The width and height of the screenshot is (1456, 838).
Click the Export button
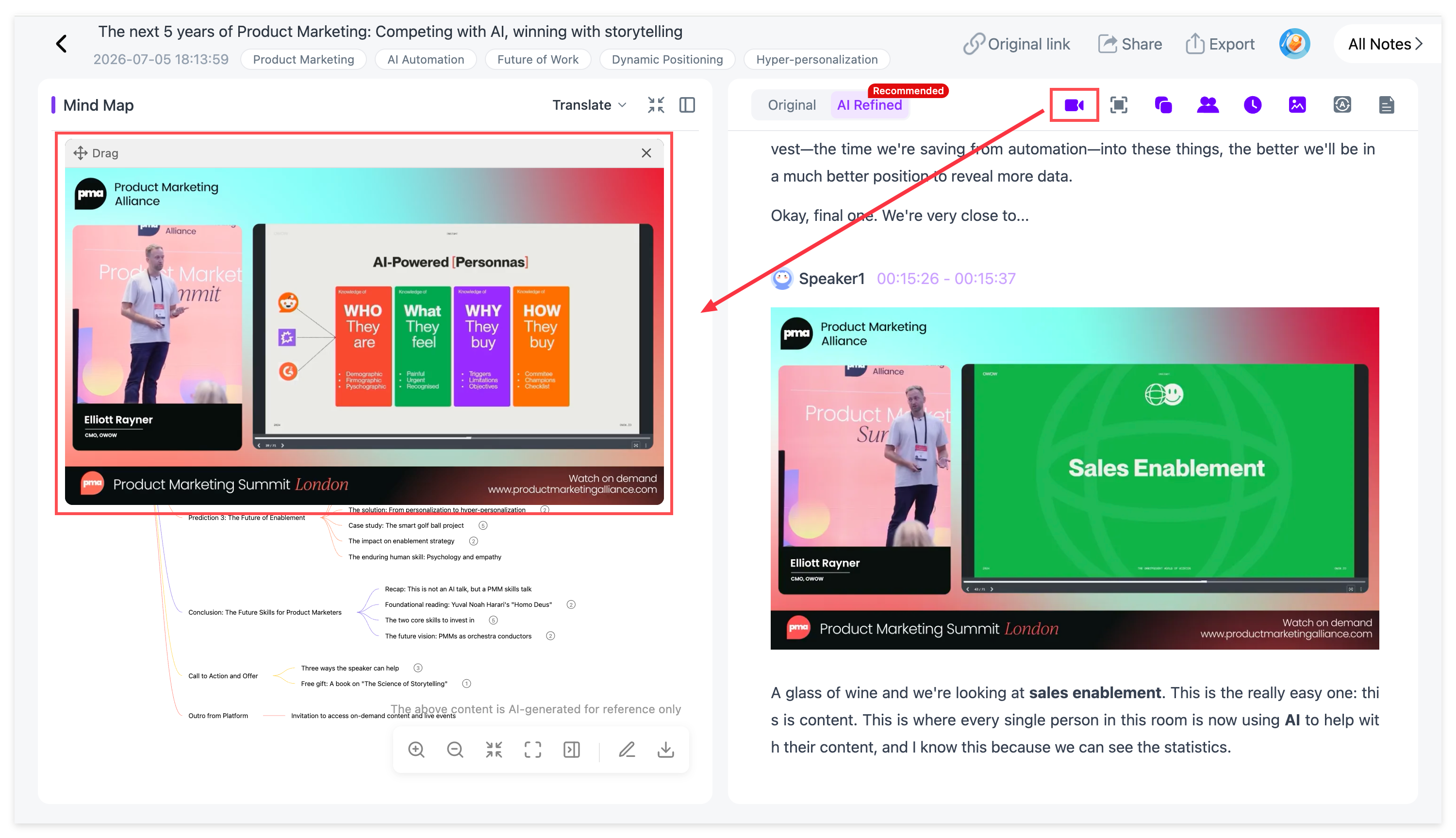click(1220, 44)
